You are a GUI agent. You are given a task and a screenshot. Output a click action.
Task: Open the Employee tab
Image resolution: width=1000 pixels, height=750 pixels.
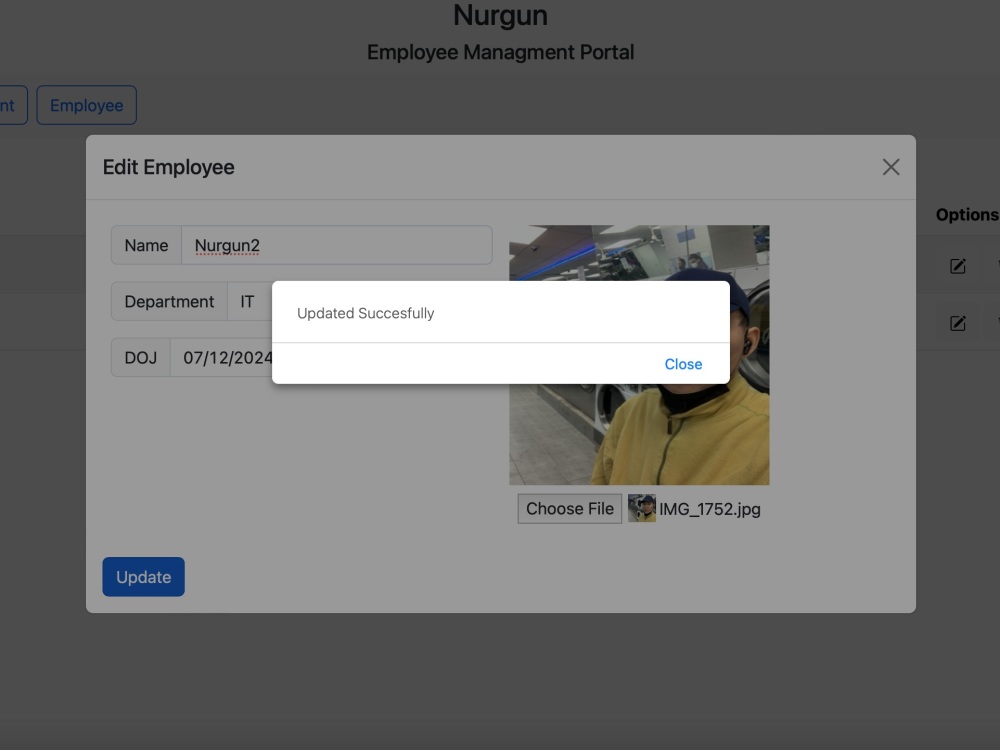tap(87, 105)
